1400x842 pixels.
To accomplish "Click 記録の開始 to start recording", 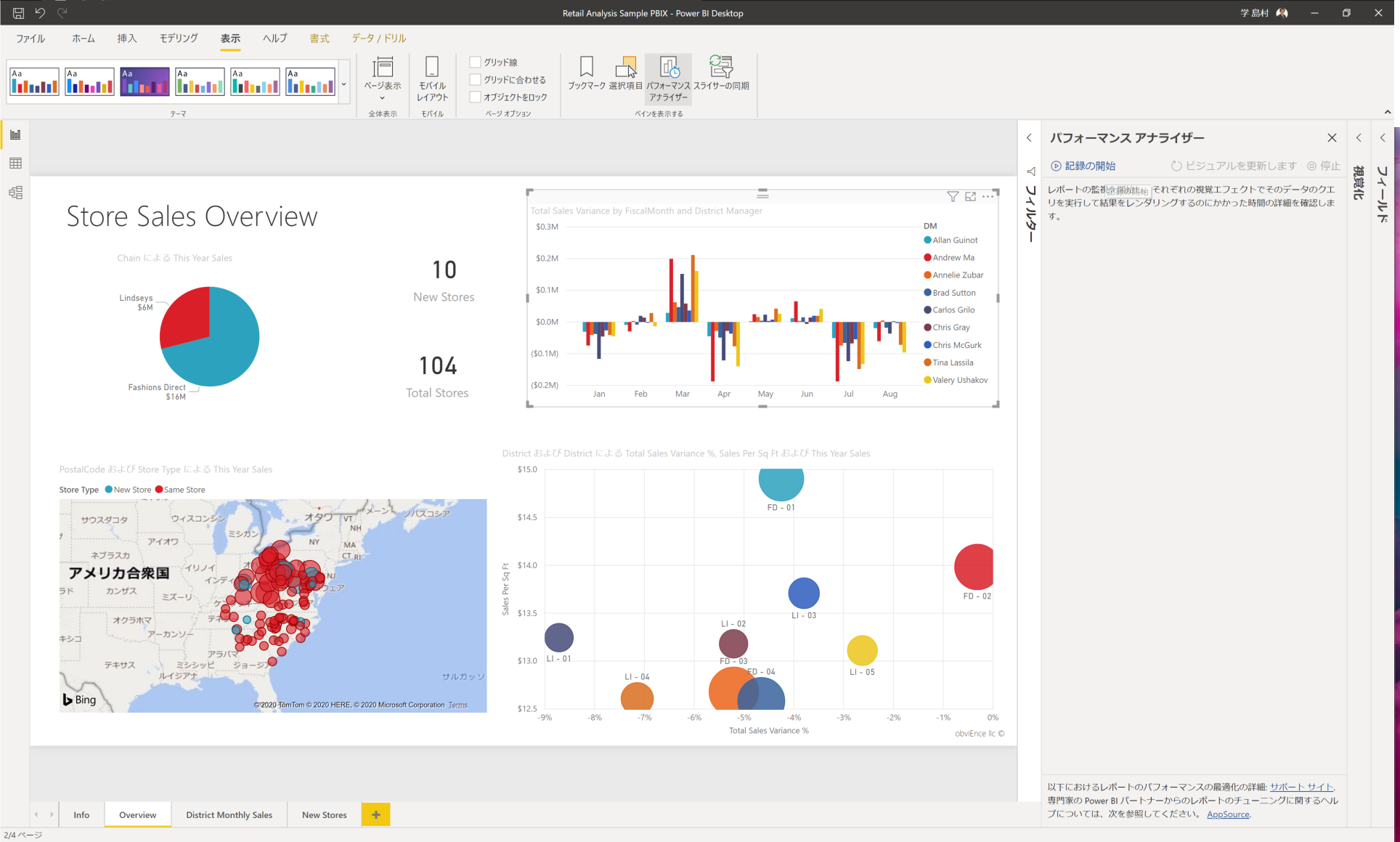I will 1083,166.
